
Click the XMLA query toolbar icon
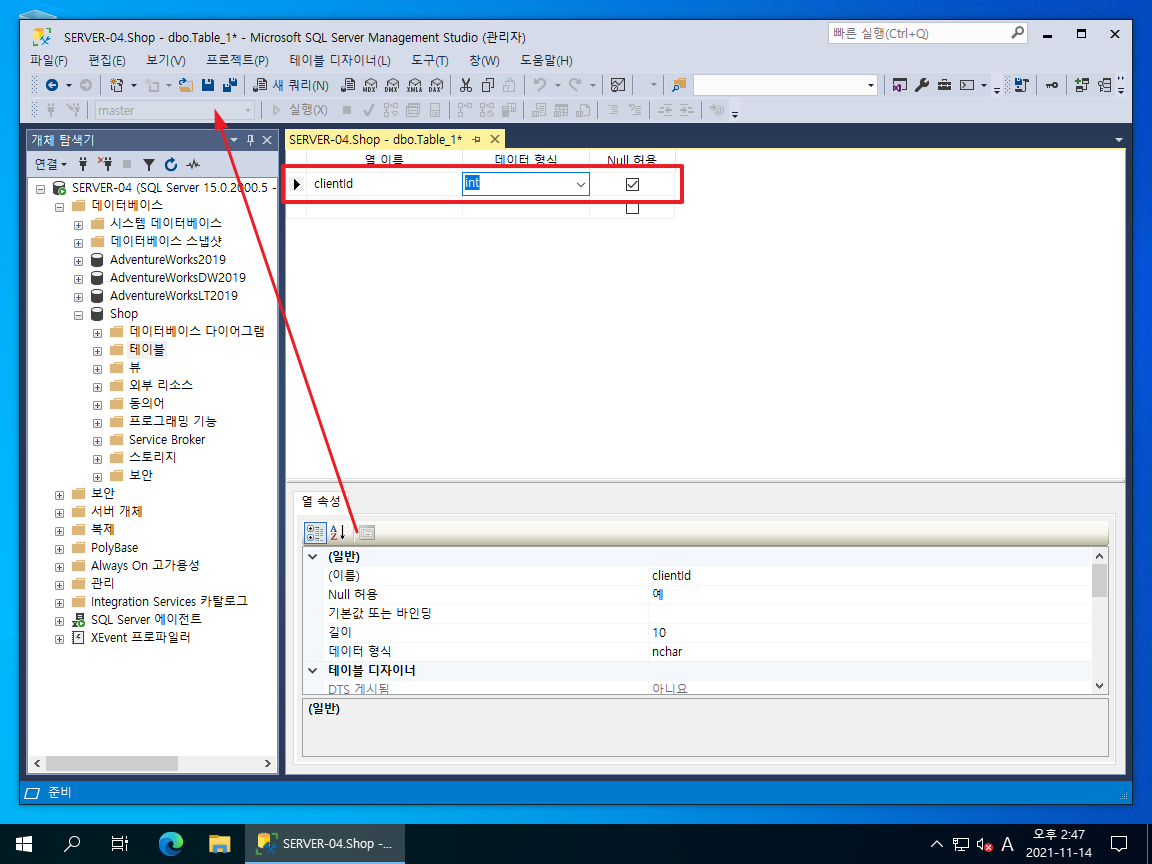(414, 85)
